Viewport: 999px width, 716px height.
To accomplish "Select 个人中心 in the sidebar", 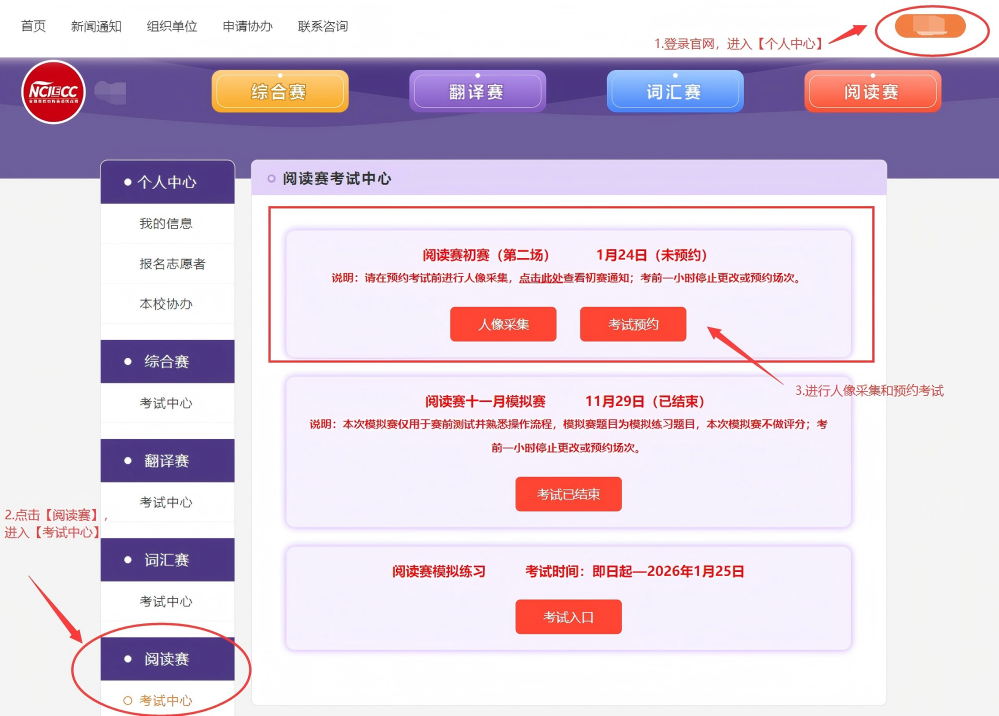I will (167, 181).
